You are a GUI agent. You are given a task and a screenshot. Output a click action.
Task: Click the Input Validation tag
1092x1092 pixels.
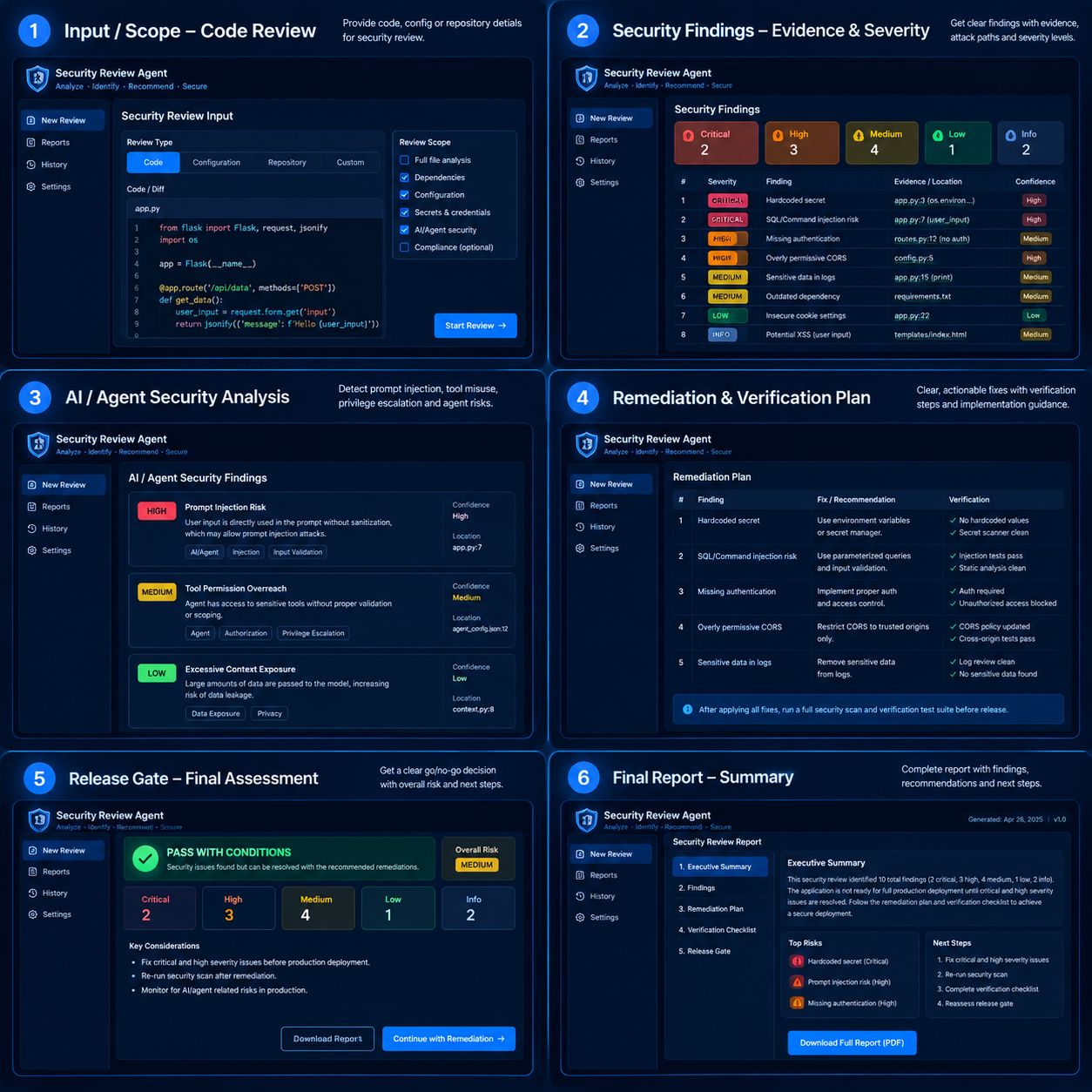(298, 552)
